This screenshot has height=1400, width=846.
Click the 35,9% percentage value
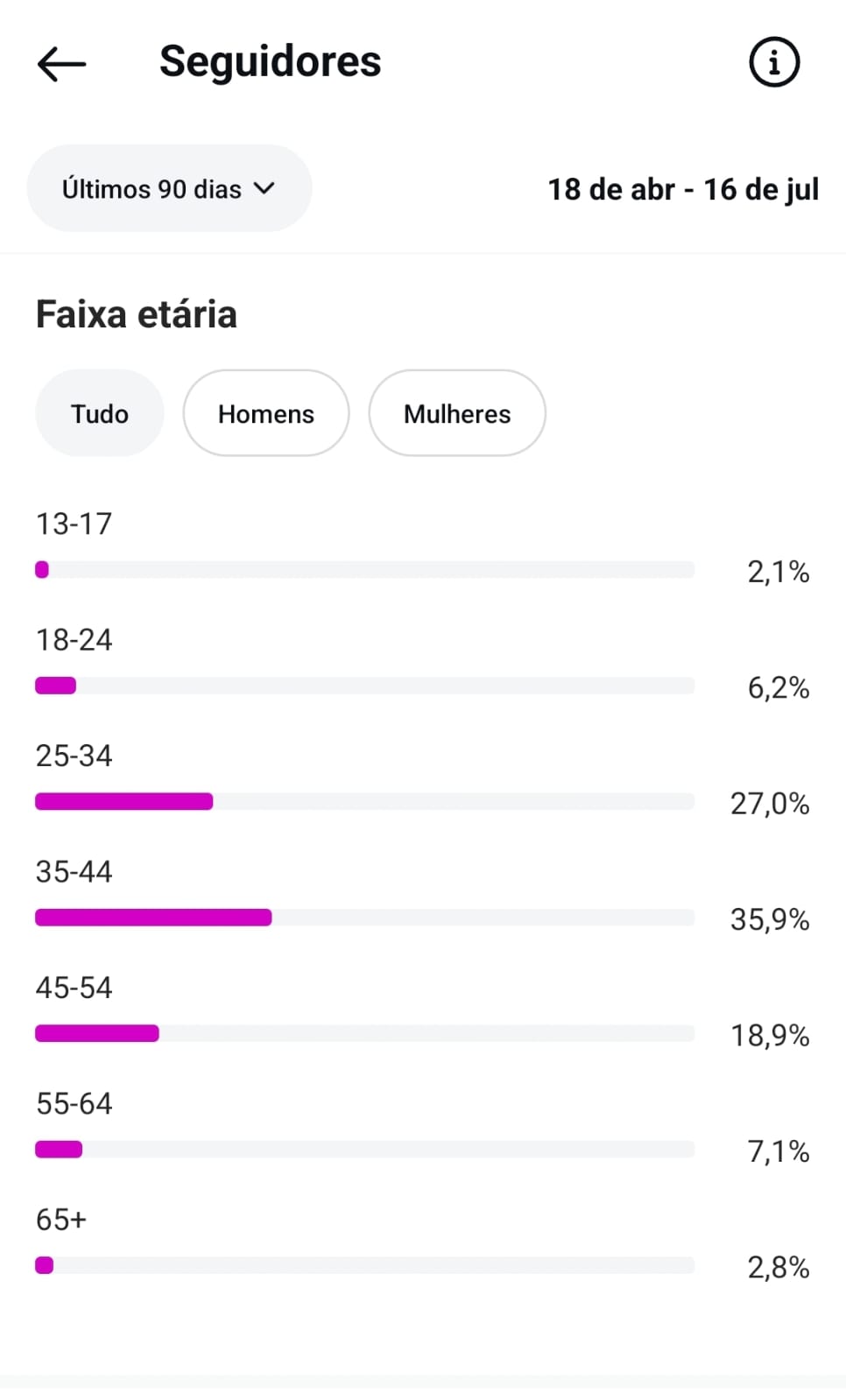[770, 919]
